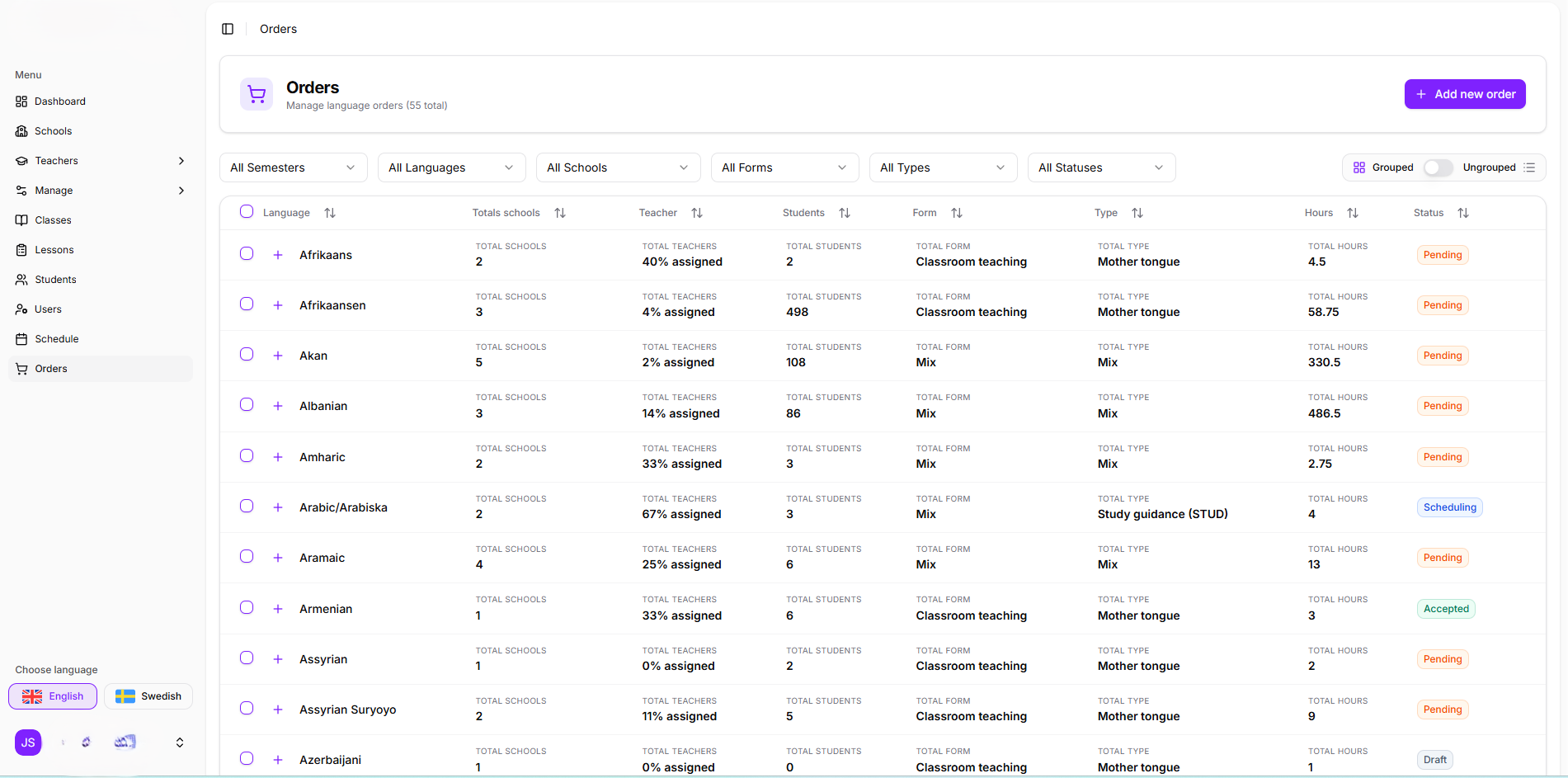The height and width of the screenshot is (778, 1568).
Task: Click the Accepted status badge
Action: coord(1446,609)
